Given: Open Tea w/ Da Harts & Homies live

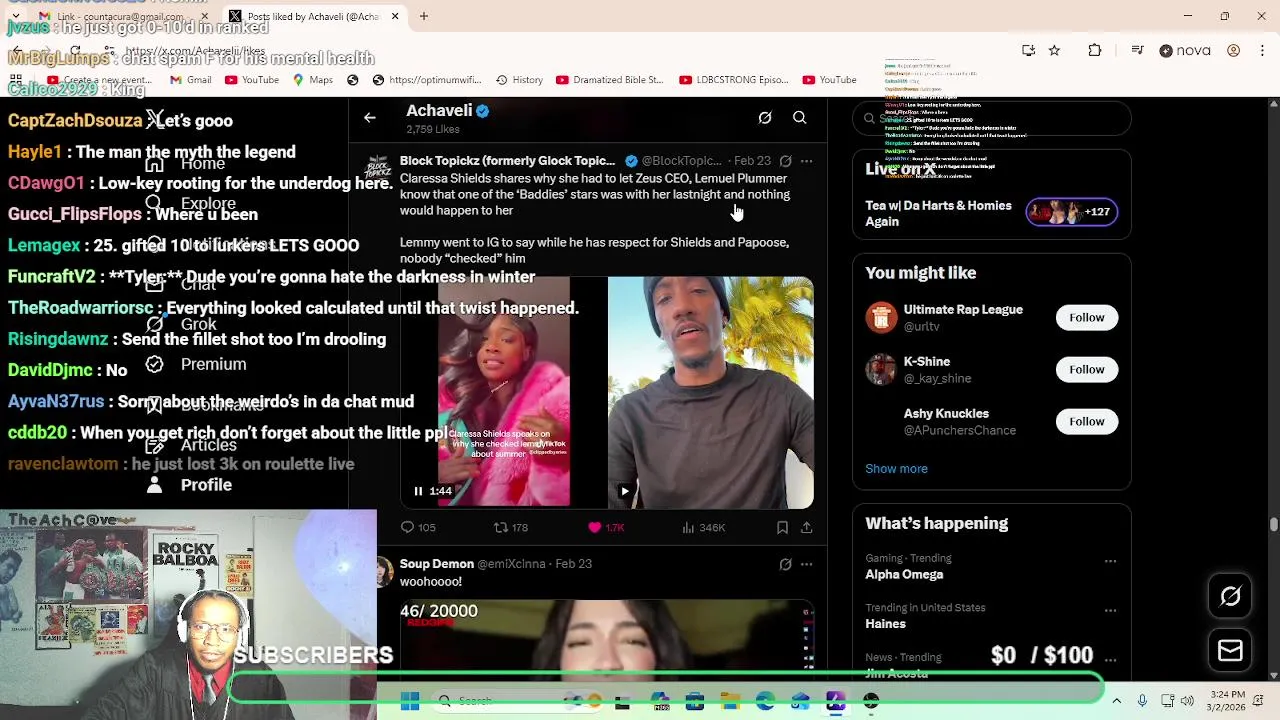Looking at the screenshot, I should click(990, 213).
